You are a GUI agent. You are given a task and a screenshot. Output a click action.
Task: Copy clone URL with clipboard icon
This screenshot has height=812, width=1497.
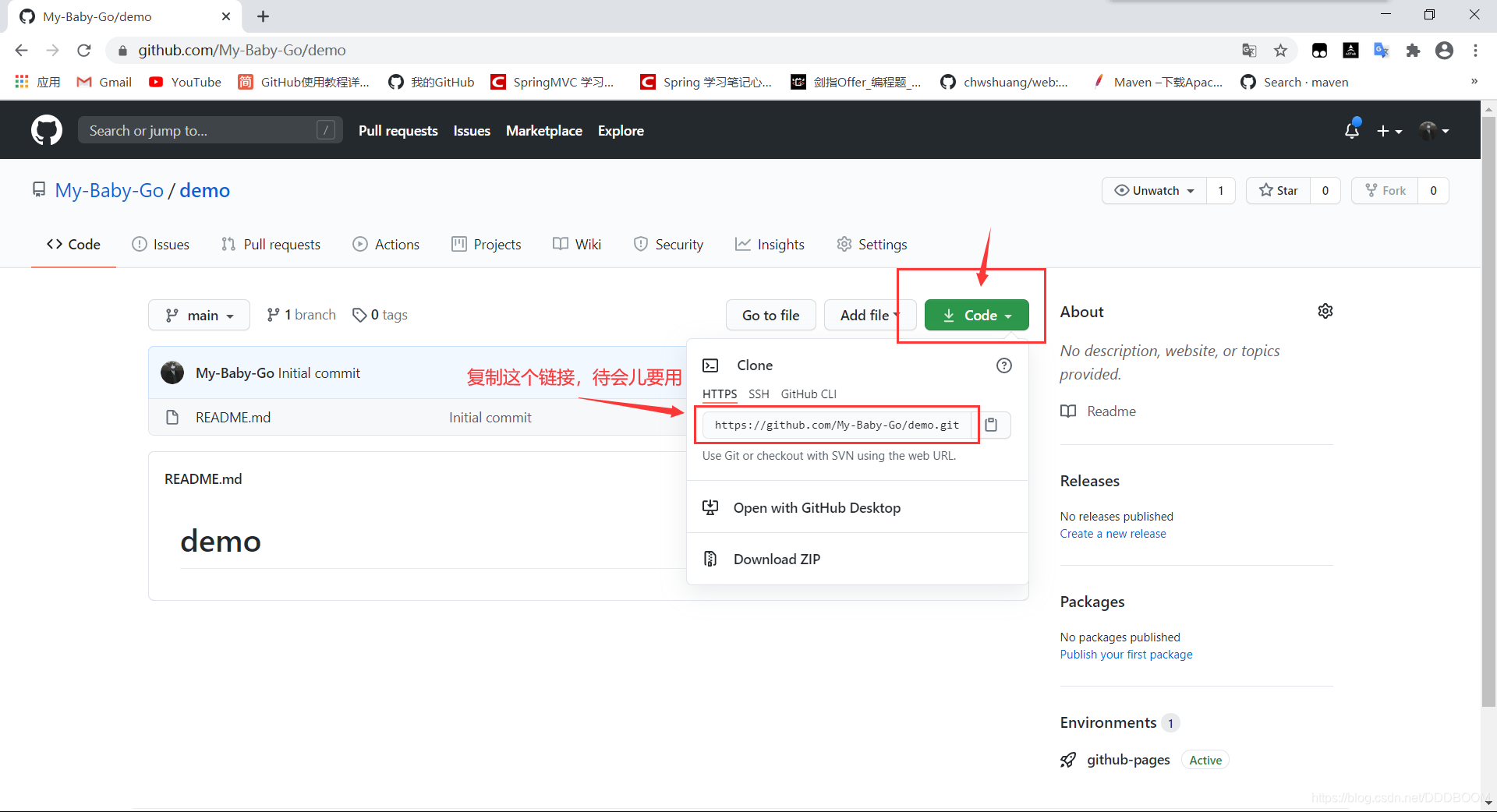[991, 425]
